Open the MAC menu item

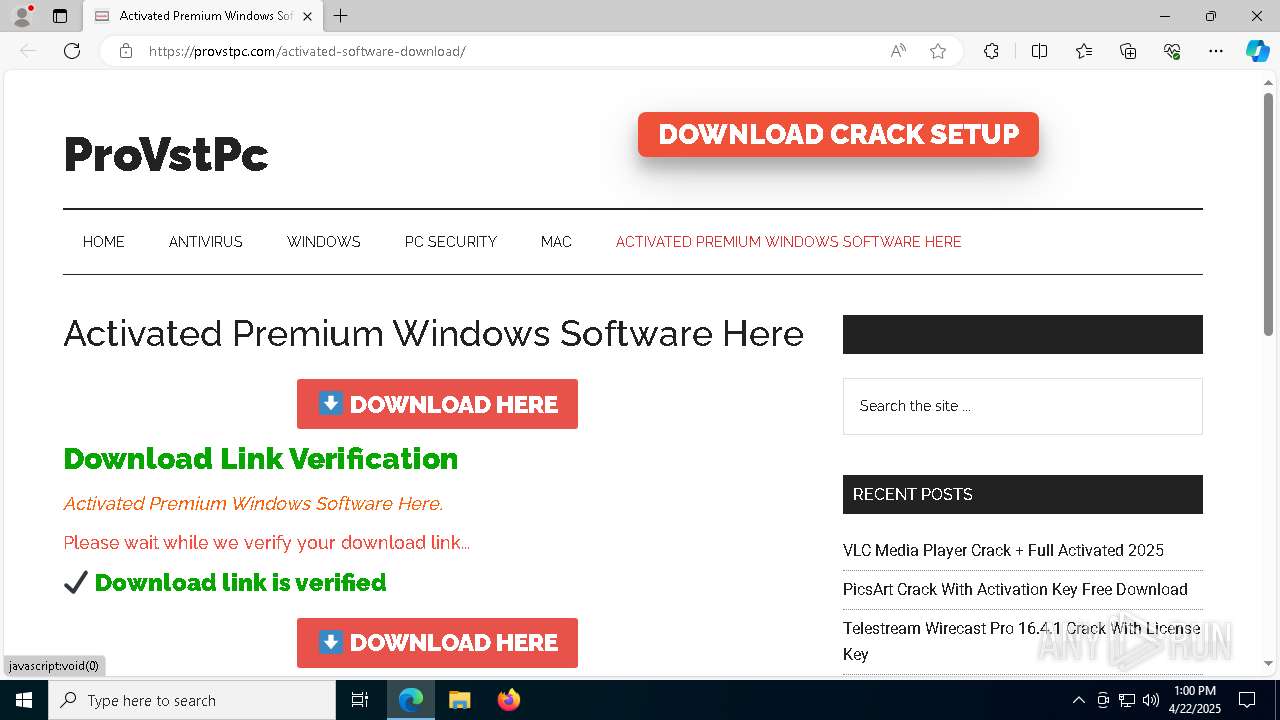point(556,242)
